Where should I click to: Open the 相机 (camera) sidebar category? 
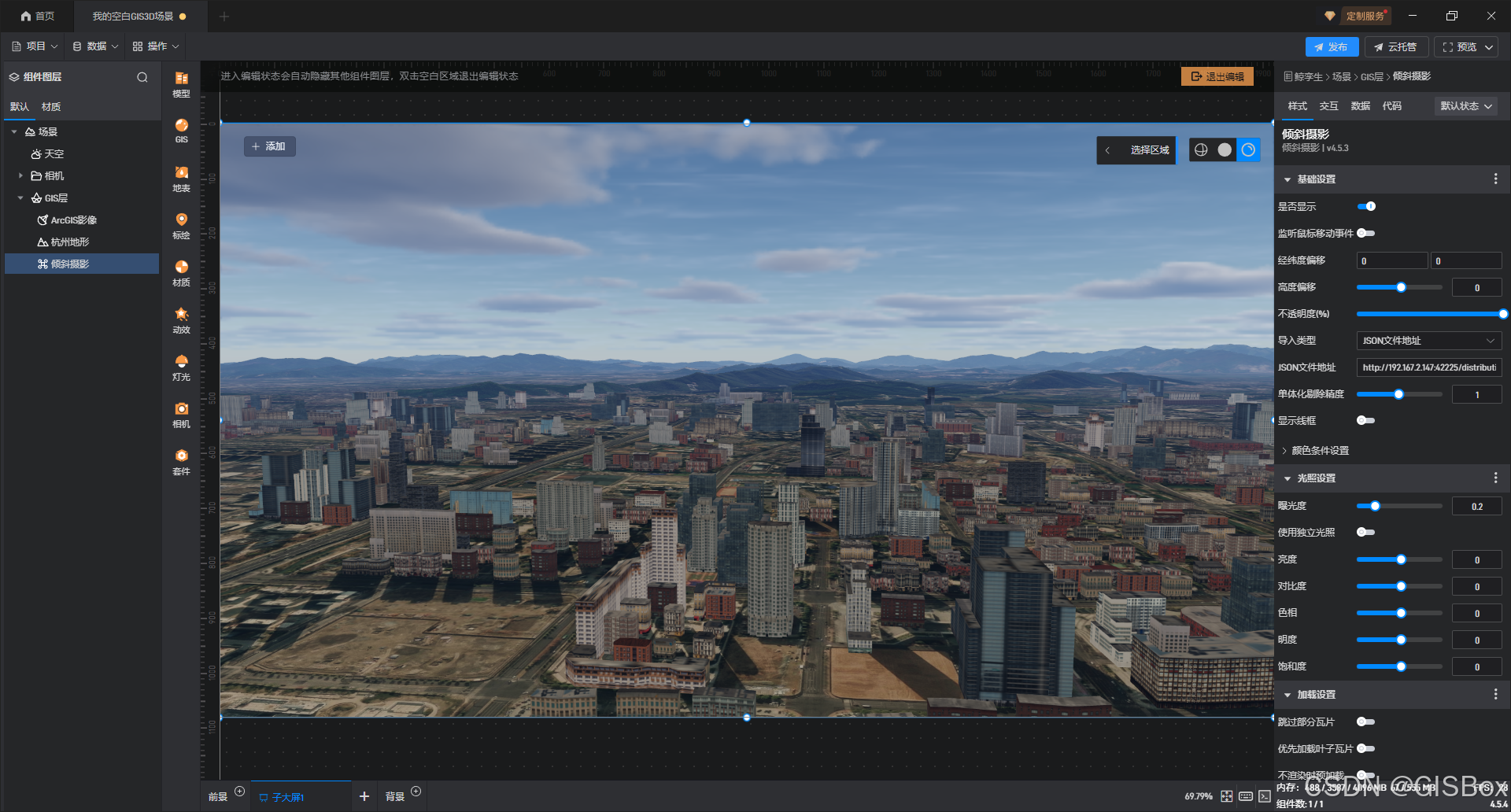point(181,415)
